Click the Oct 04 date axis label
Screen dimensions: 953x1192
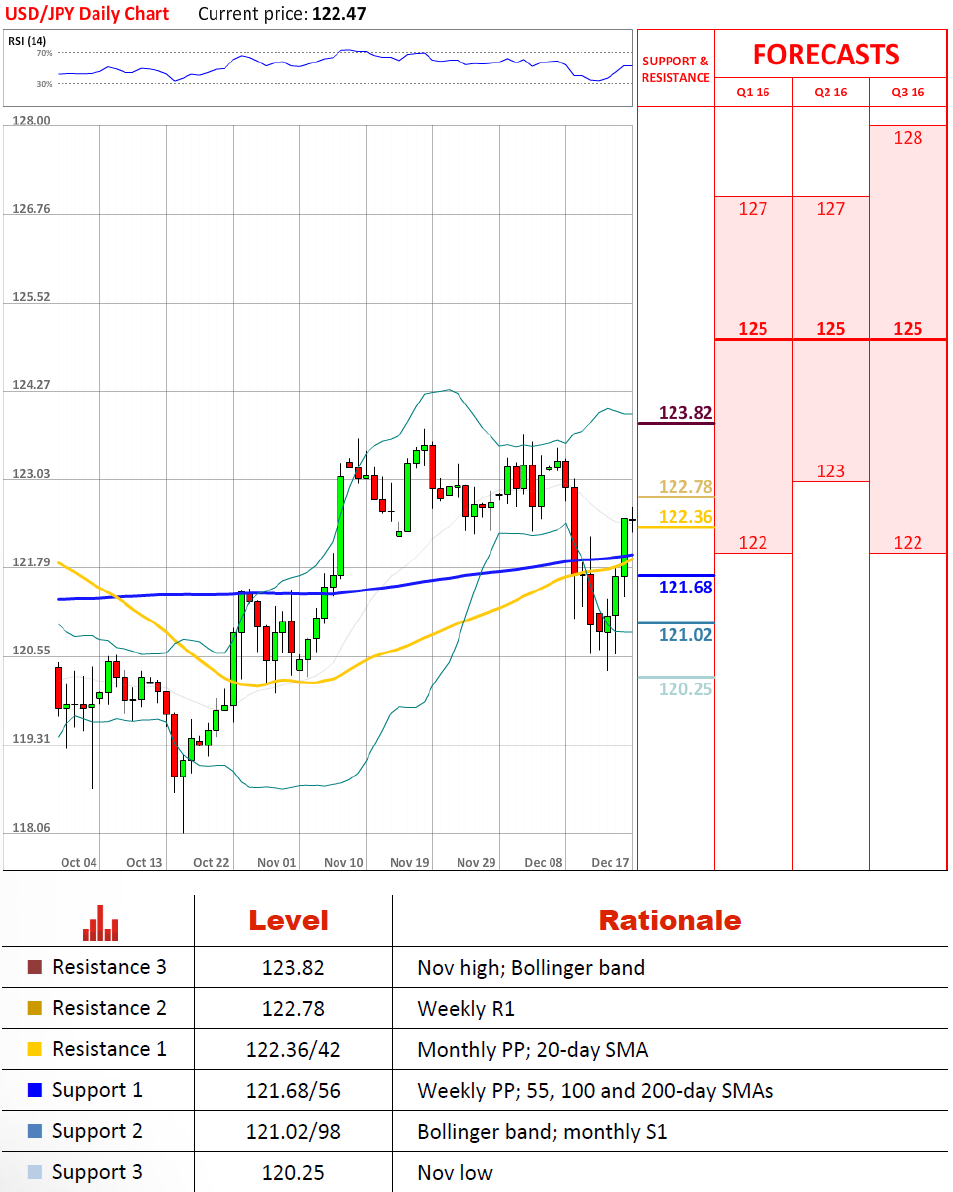79,863
